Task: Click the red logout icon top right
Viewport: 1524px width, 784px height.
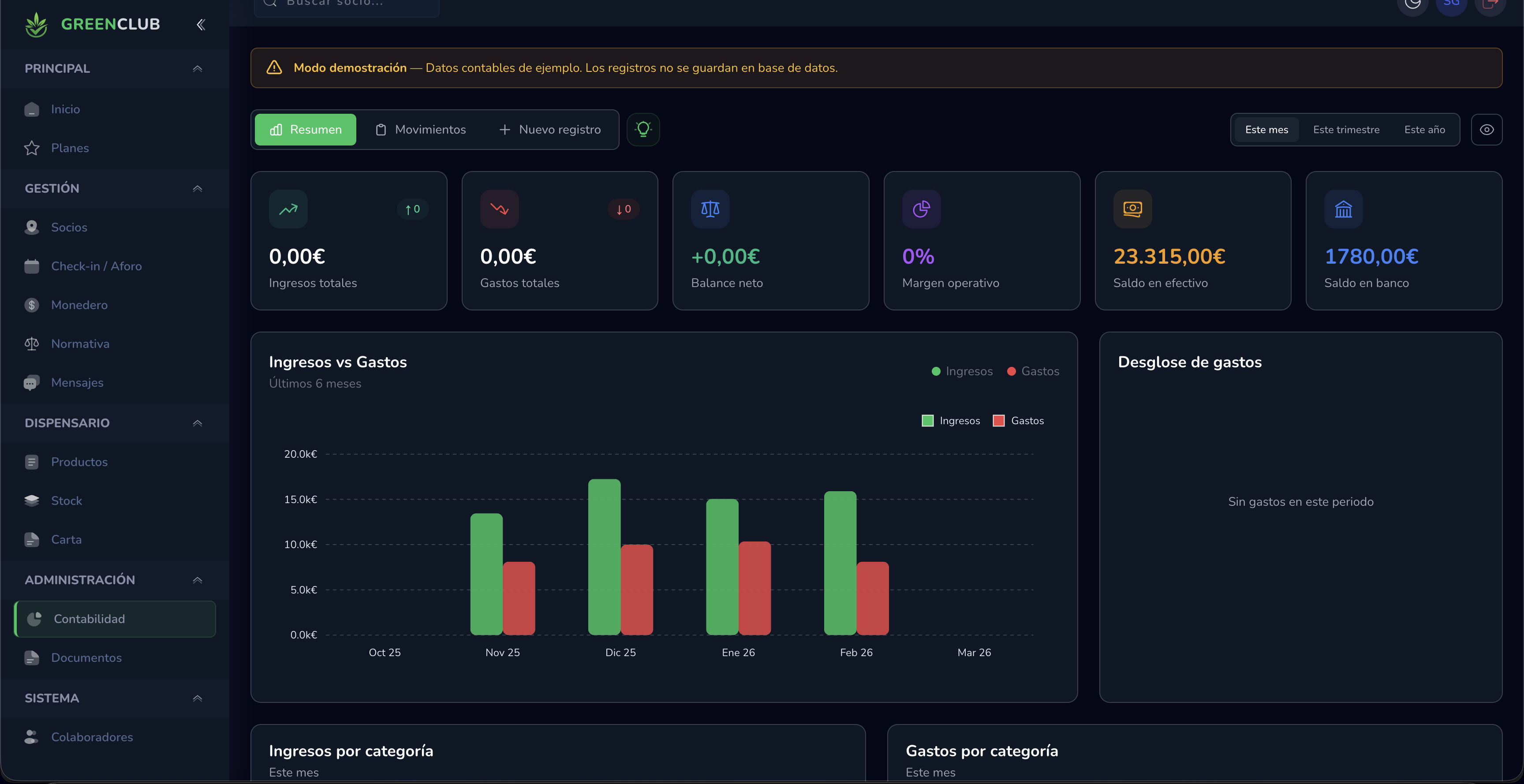Action: (x=1491, y=5)
